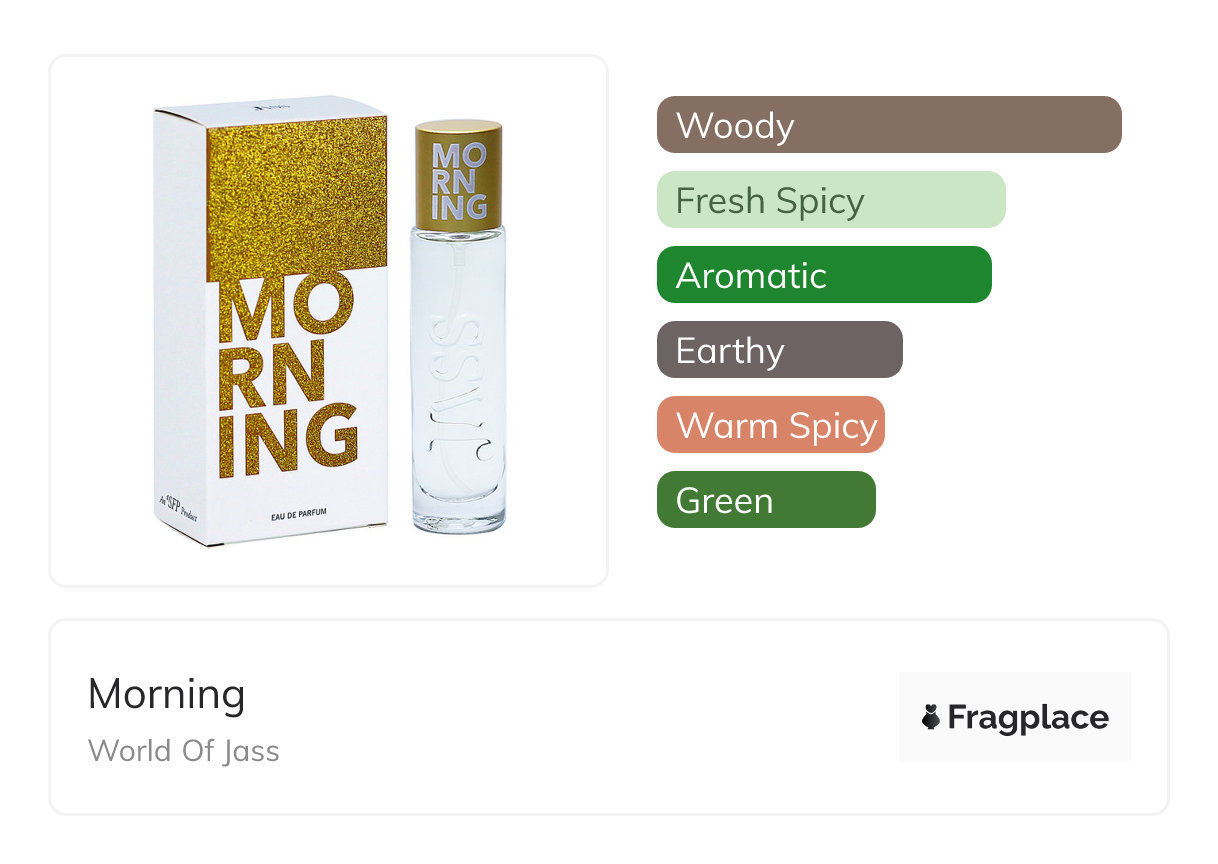The image size is (1218, 864).
Task: Click the SFP Product mark on the box
Action: (177, 508)
